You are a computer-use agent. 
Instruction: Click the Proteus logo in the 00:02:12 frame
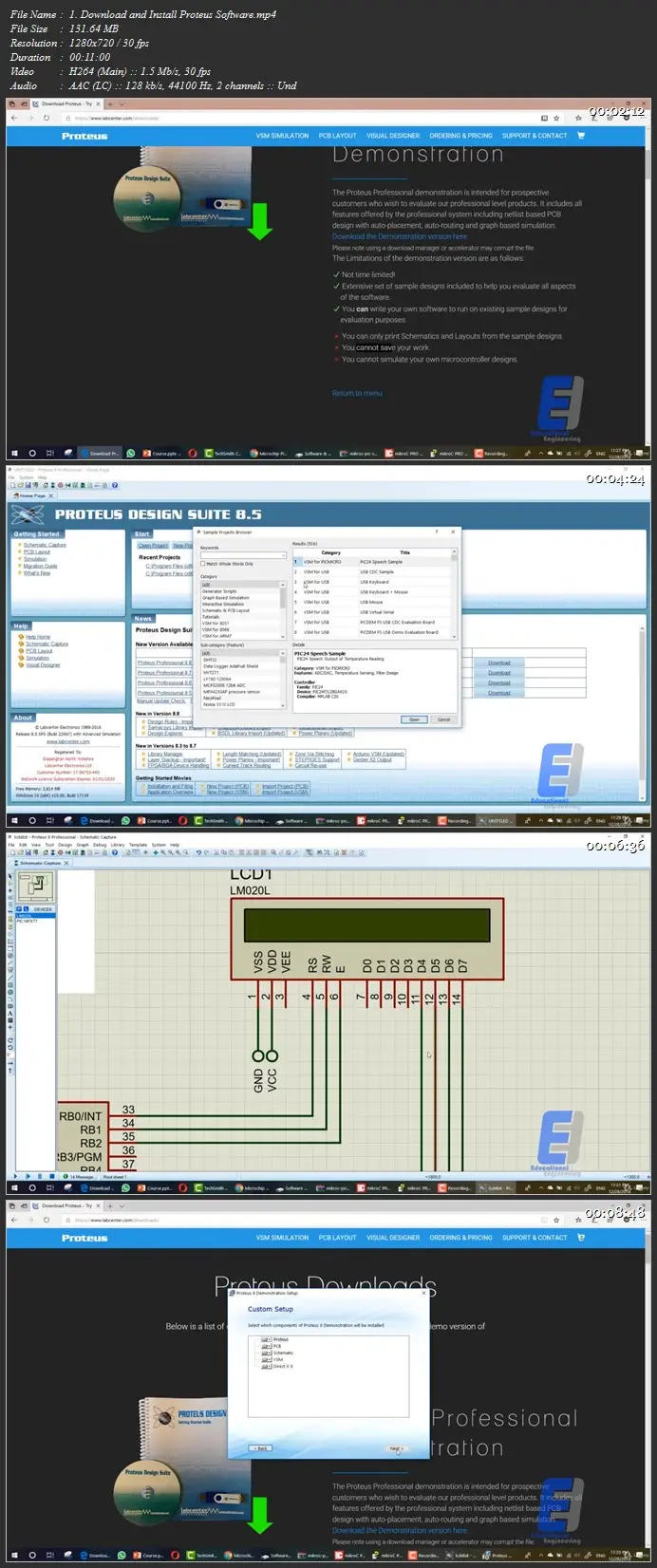coord(84,137)
